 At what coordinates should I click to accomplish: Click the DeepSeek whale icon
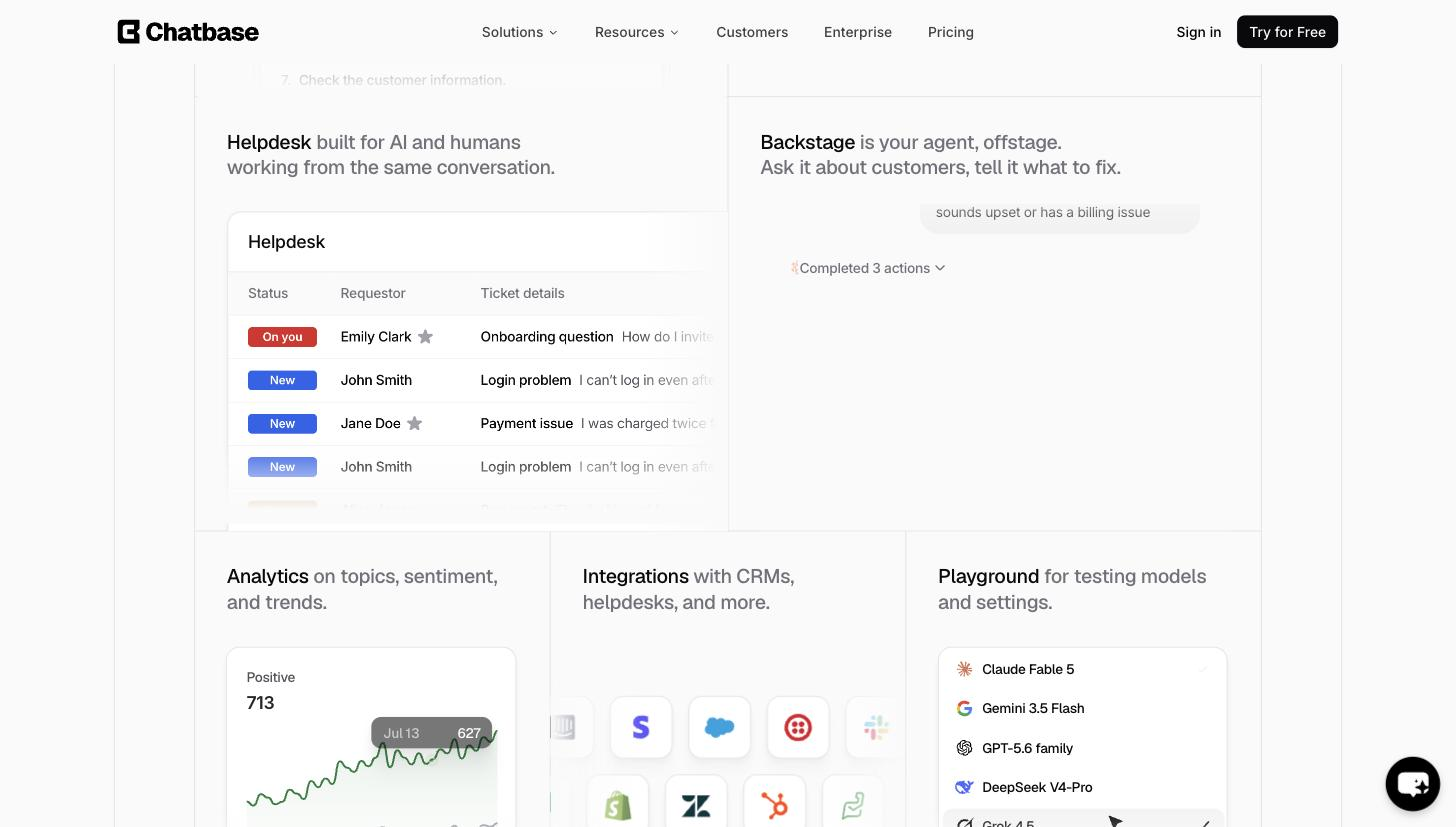pyautogui.click(x=964, y=787)
